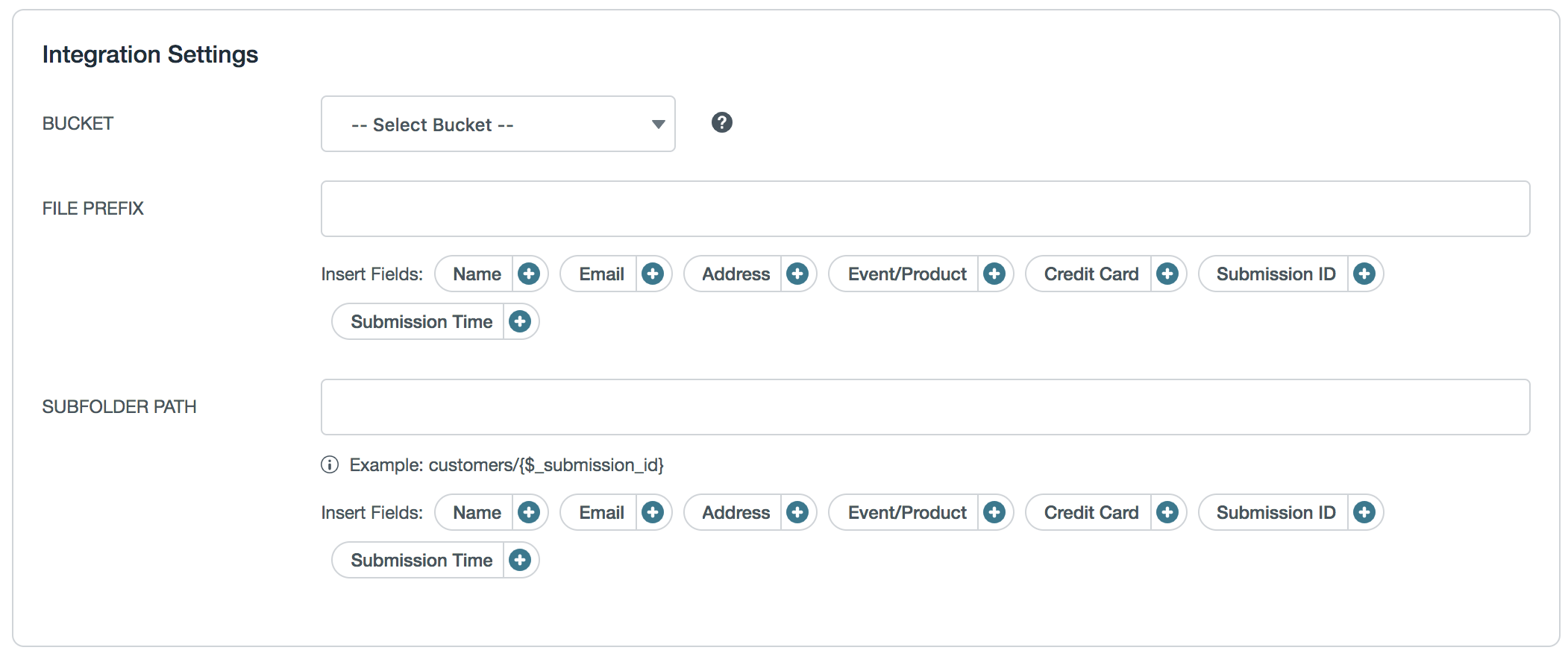Add Address field to File Prefix via plus
This screenshot has height=659, width=1568.
click(797, 274)
